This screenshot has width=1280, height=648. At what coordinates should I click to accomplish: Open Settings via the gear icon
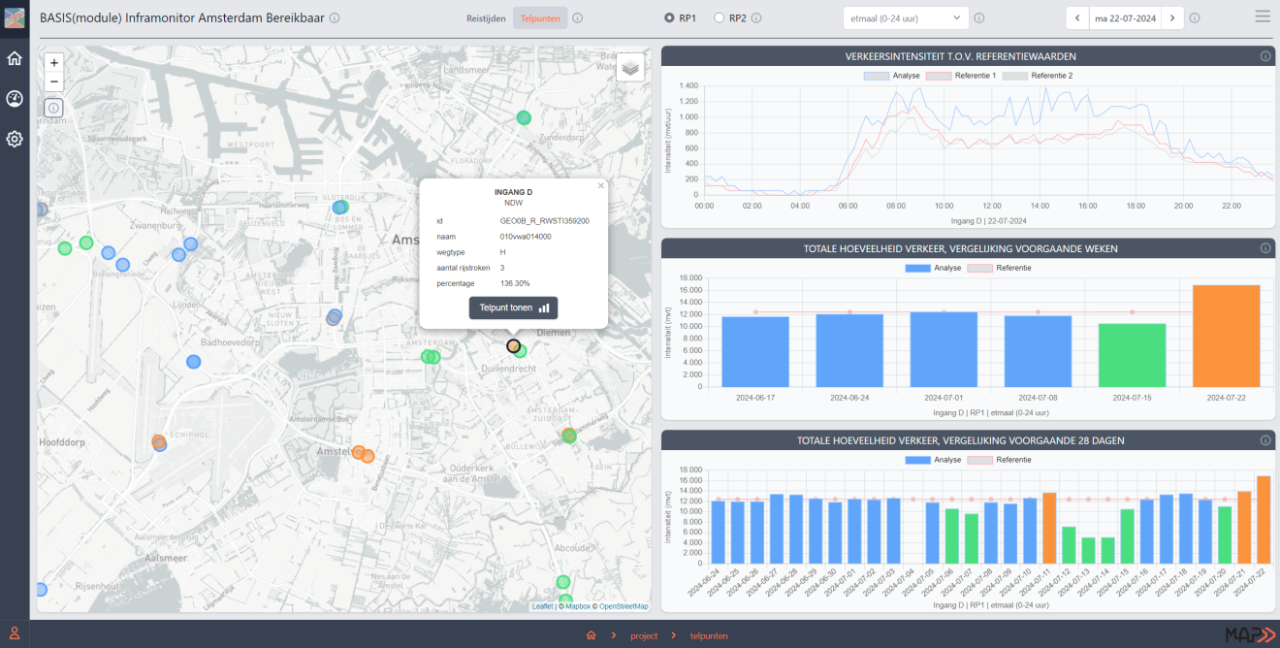(x=14, y=139)
